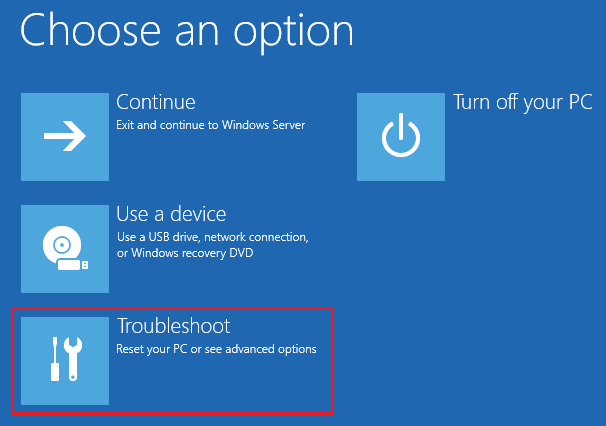Screen dimensions: 606x426
Task: Click "Reset your PC or see advanced options"
Action: (216, 349)
